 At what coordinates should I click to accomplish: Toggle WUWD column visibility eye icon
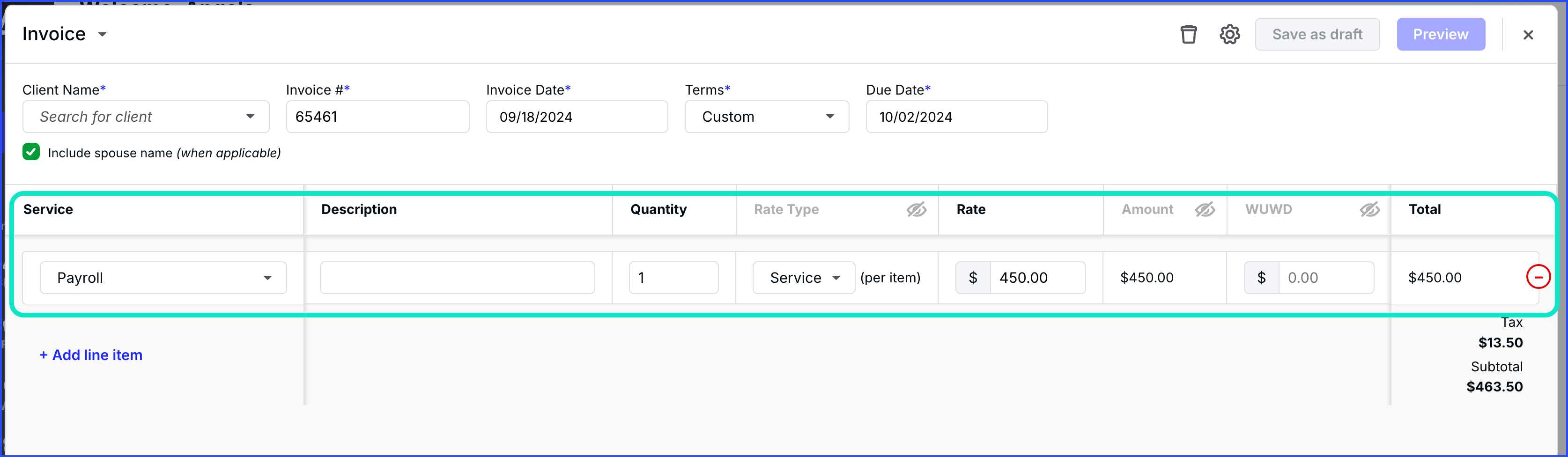[1369, 210]
